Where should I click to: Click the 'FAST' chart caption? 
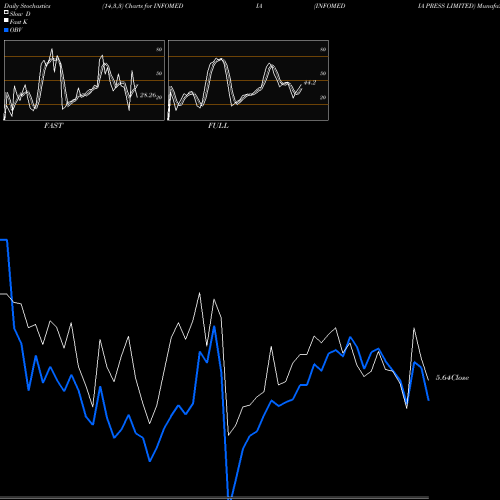[53, 126]
